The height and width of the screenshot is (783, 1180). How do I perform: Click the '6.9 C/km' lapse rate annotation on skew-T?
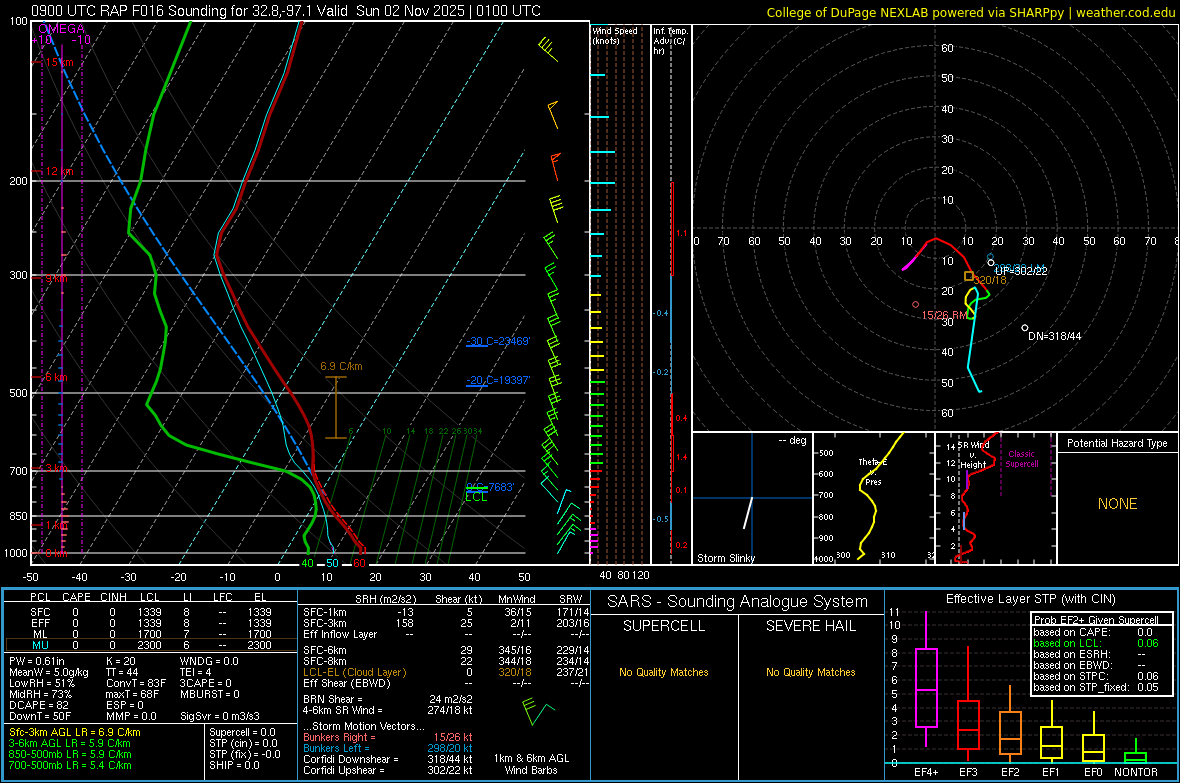(341, 367)
